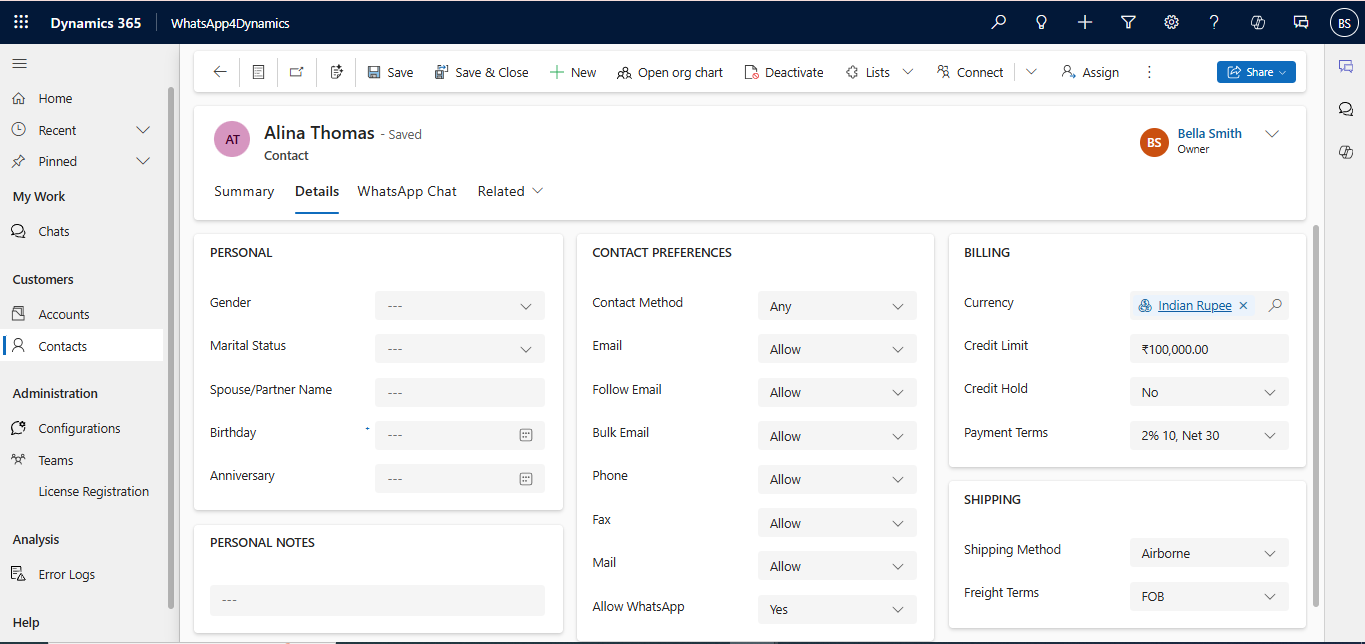
Task: Toggle the hamburger navigation menu
Action: pos(19,63)
